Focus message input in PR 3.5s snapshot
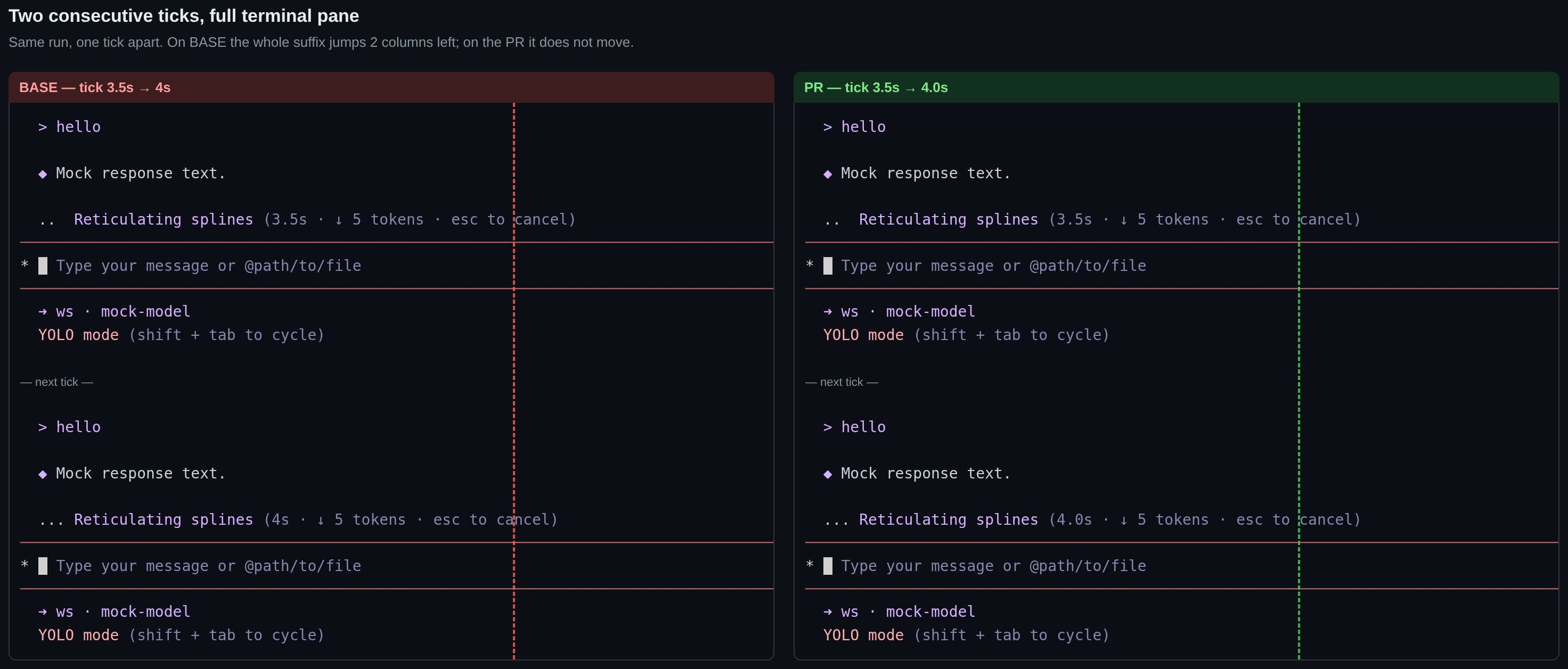The width and height of the screenshot is (1568, 669). pos(1181,266)
